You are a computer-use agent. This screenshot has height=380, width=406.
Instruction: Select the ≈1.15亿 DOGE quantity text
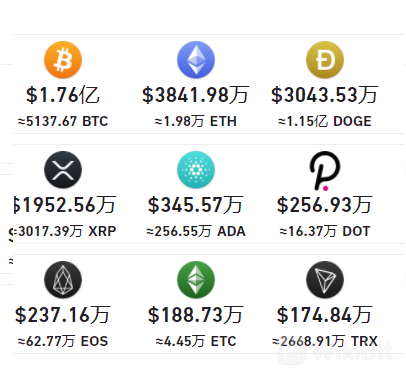pyautogui.click(x=325, y=121)
